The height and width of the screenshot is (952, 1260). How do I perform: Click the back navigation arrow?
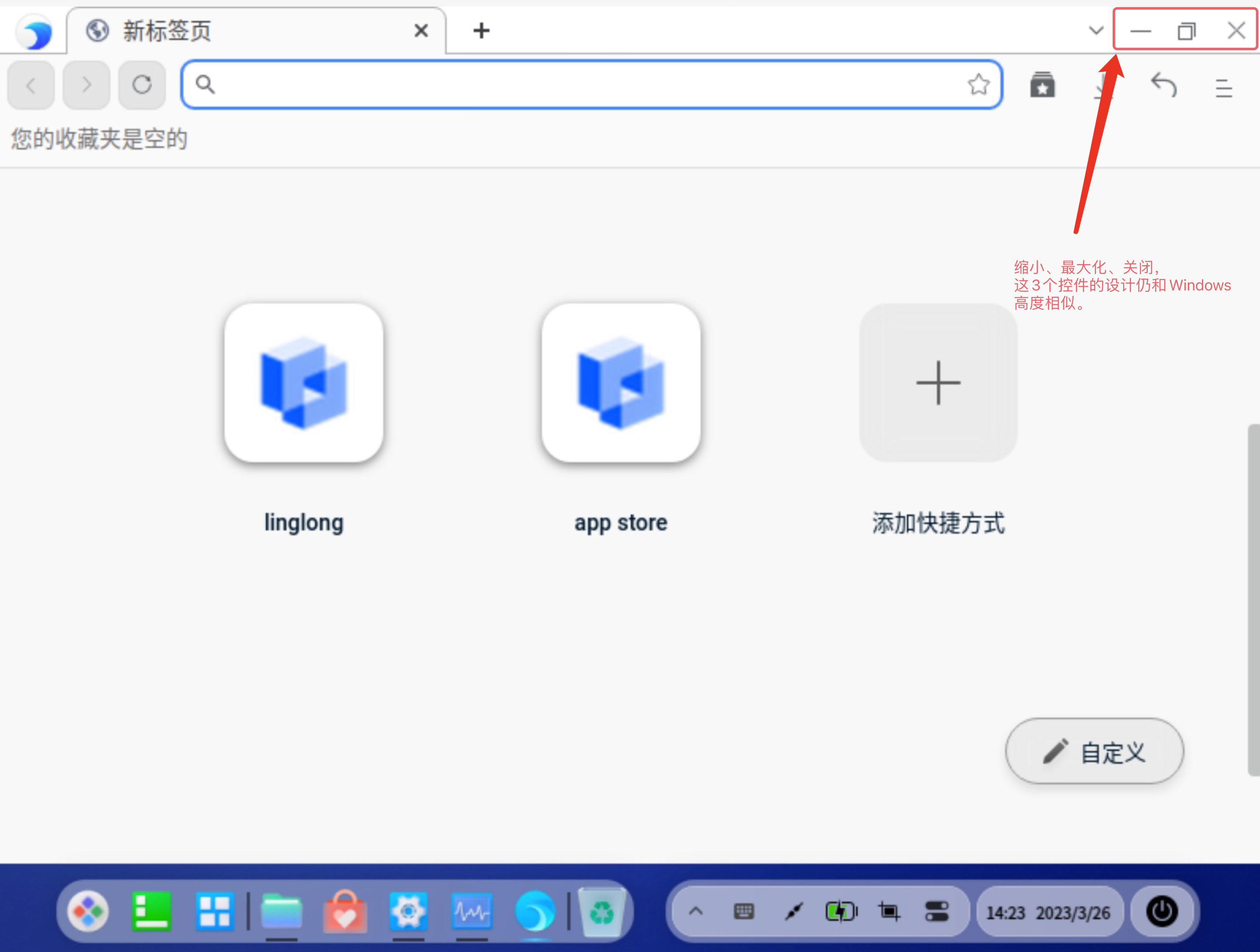[31, 85]
